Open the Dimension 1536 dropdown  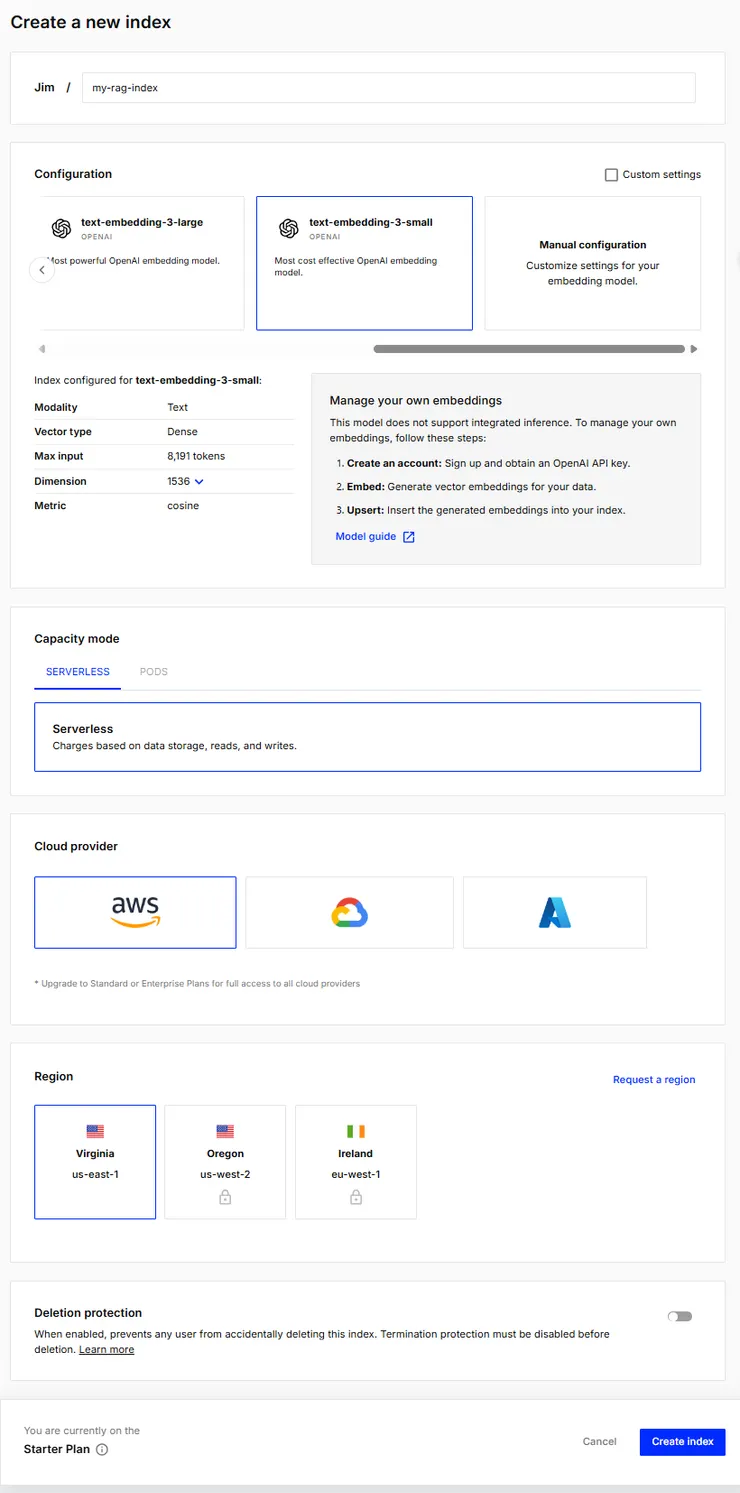(x=186, y=481)
